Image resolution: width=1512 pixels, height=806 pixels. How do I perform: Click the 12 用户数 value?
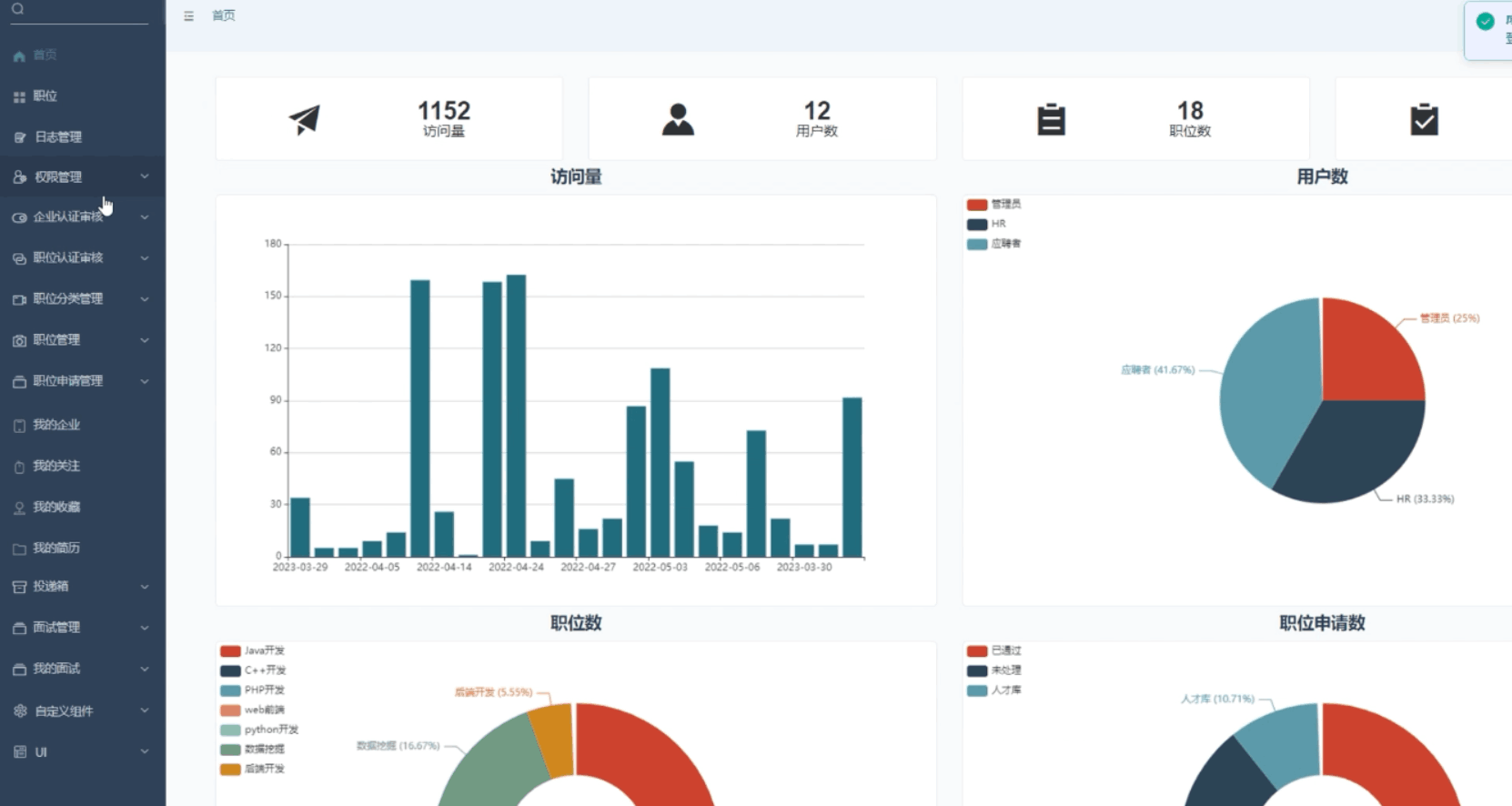(x=817, y=111)
